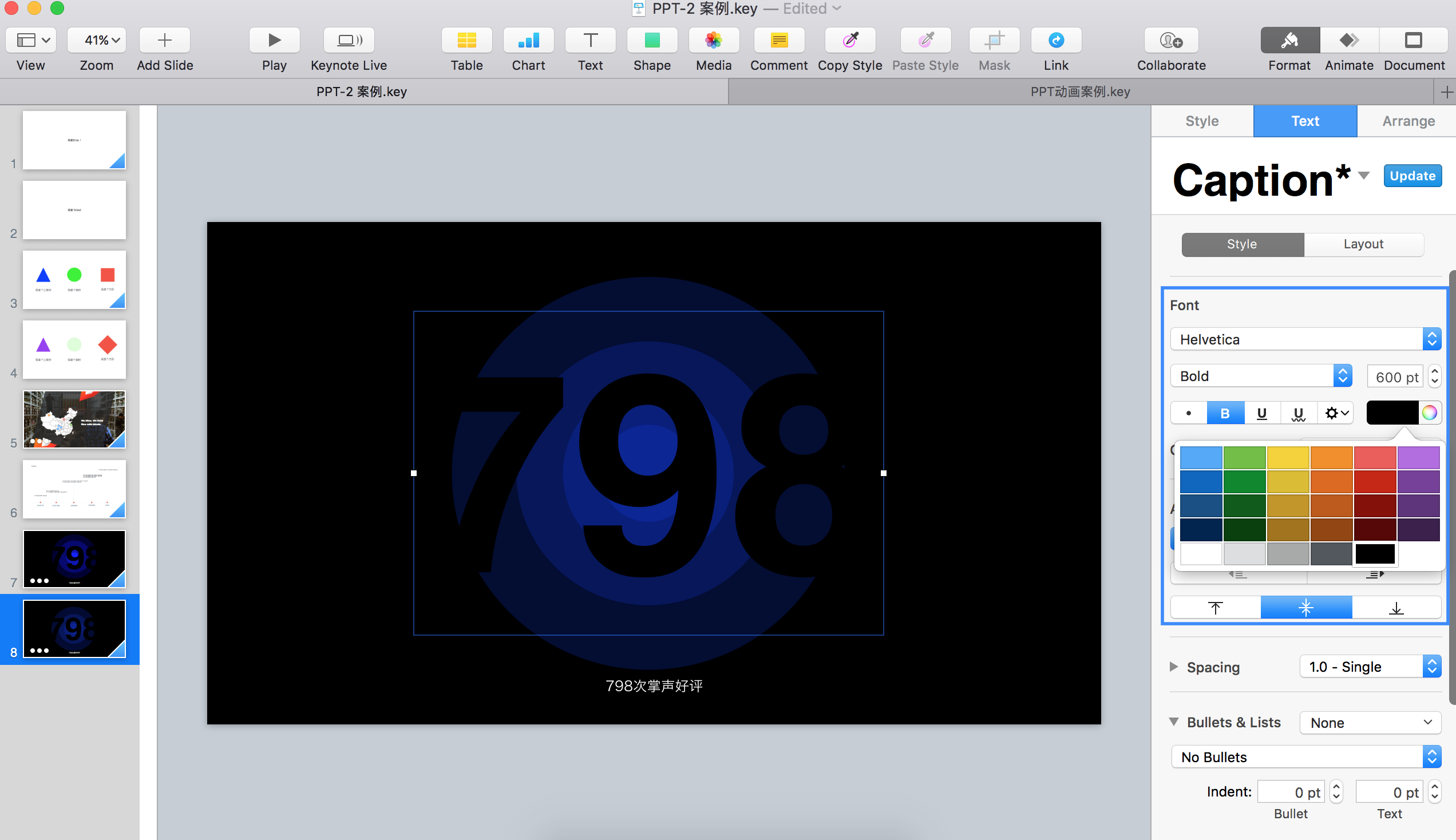Switch to the Layout tab
The image size is (1456, 840).
click(1362, 243)
